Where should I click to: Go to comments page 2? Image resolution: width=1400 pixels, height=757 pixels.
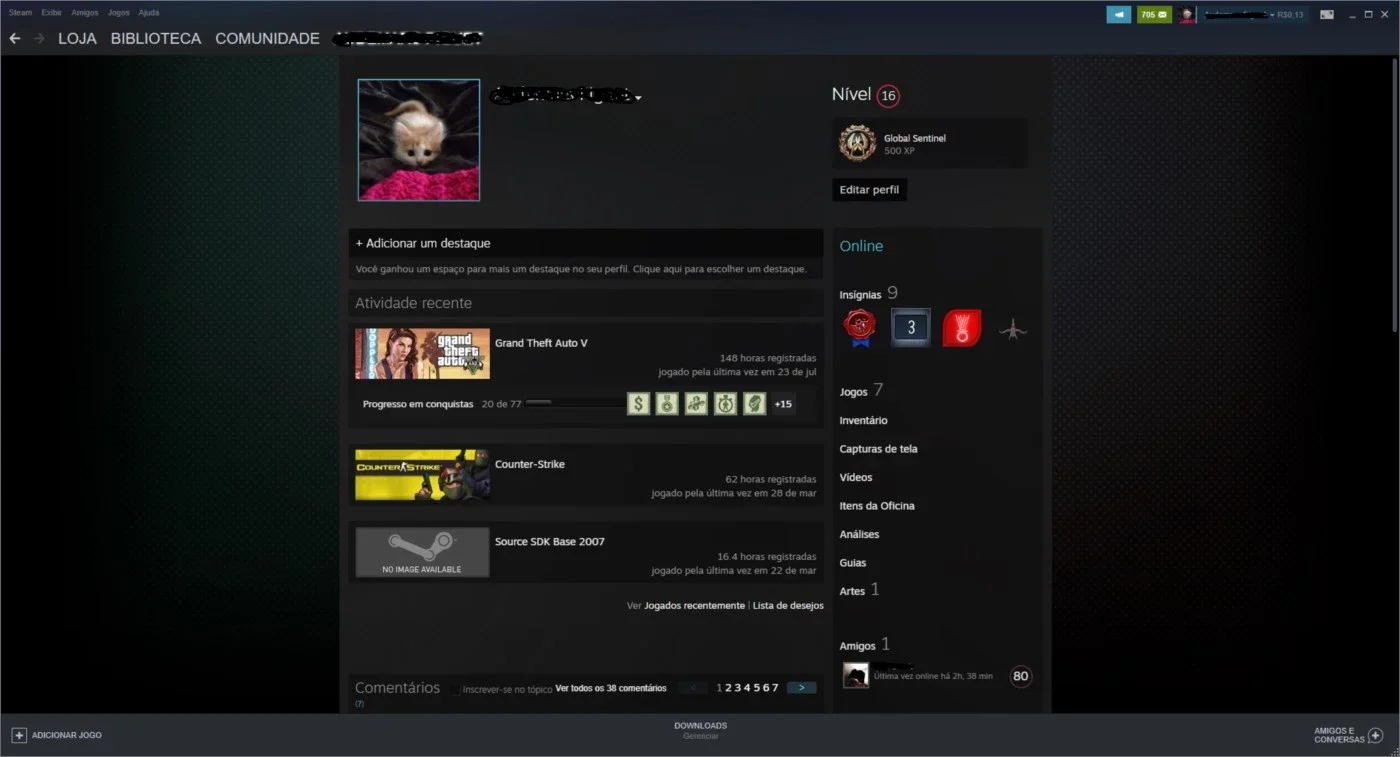(728, 688)
